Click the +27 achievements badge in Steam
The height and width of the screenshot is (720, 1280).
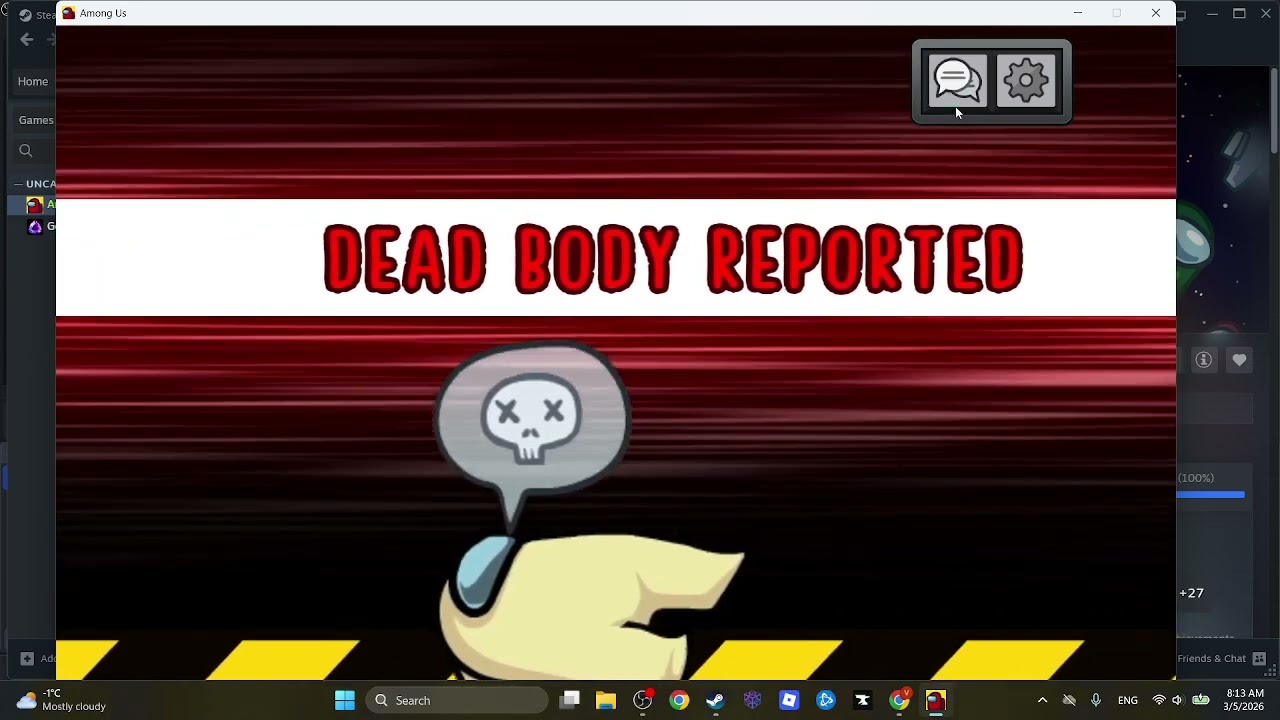[1191, 593]
